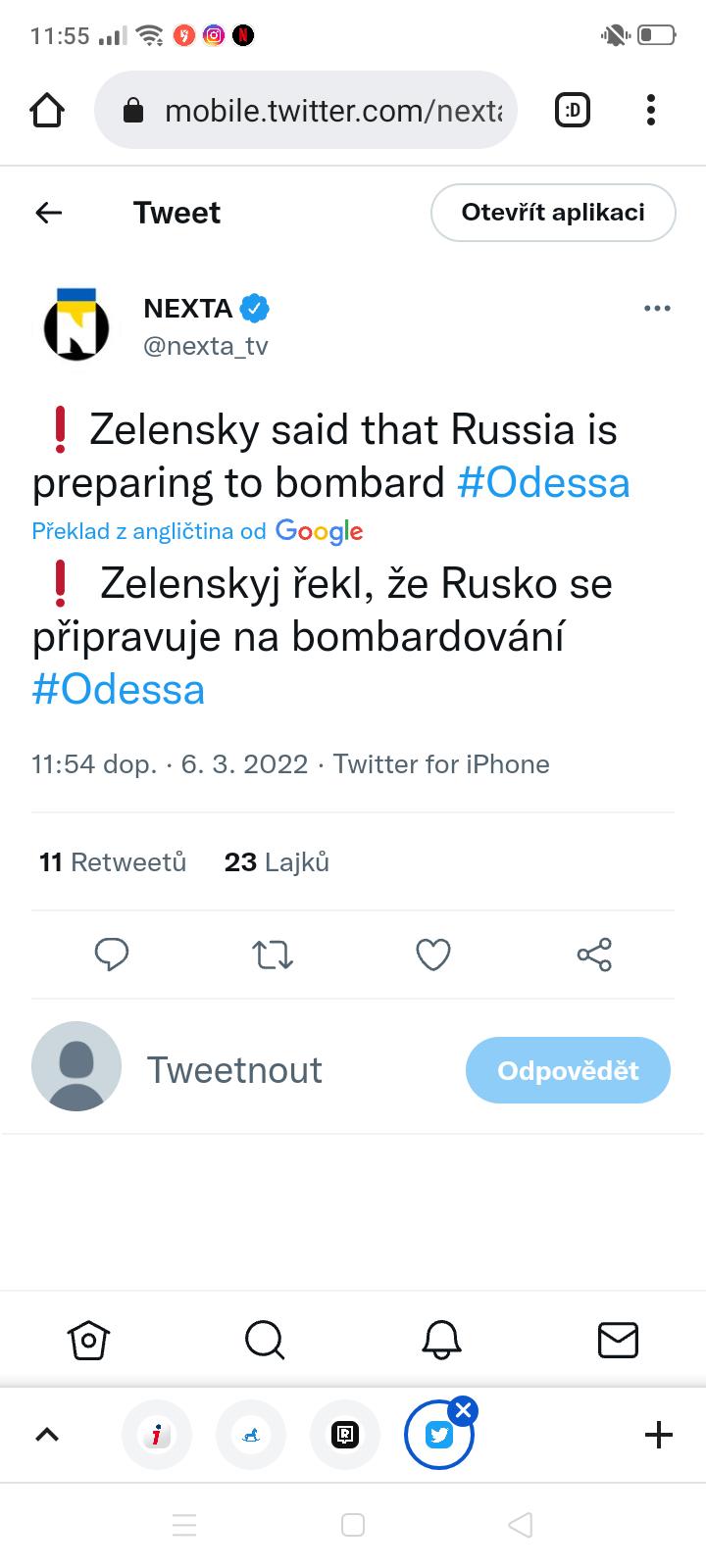Open the notifications bell tab

click(441, 1339)
